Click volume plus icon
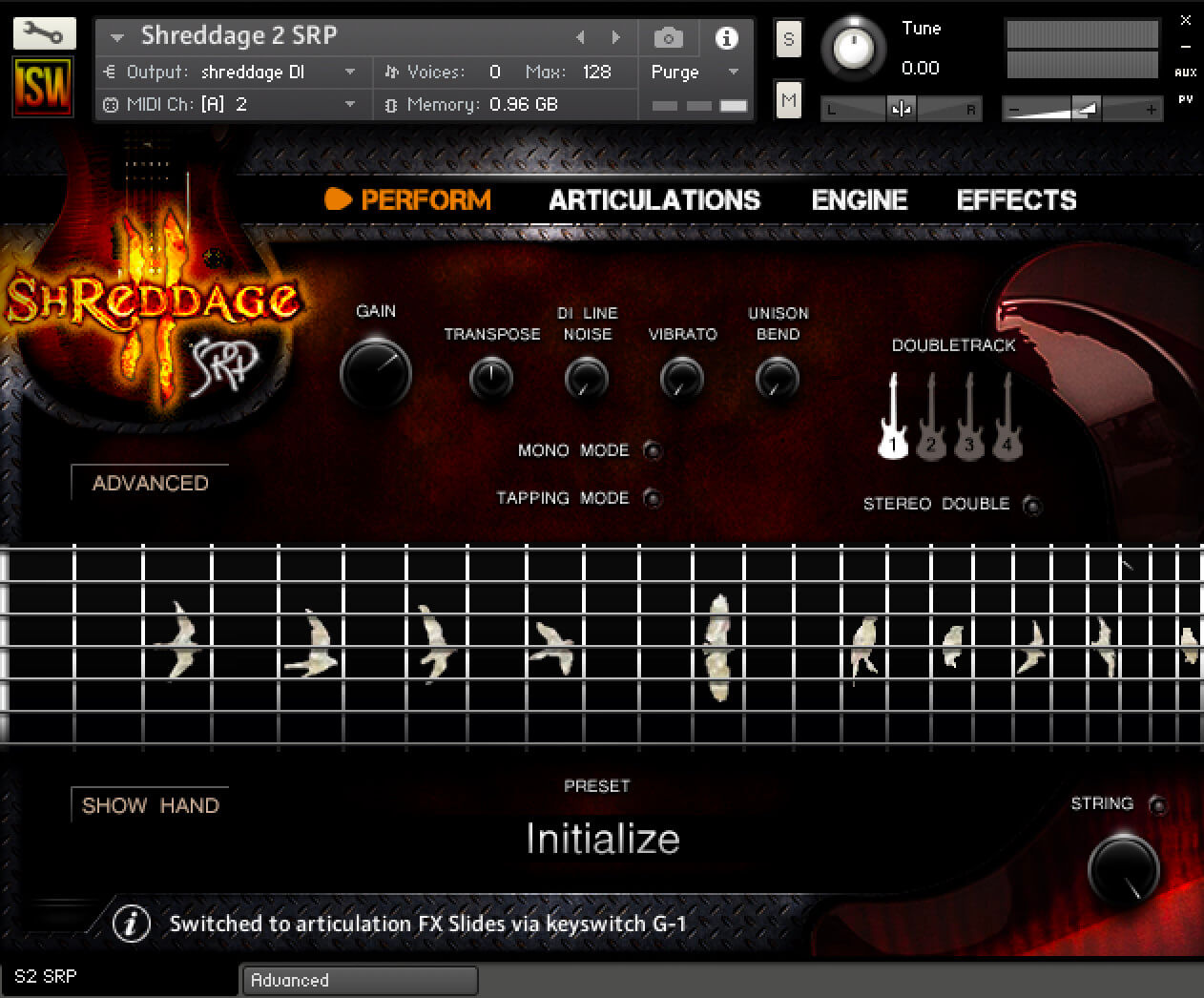1204x998 pixels. click(1152, 110)
